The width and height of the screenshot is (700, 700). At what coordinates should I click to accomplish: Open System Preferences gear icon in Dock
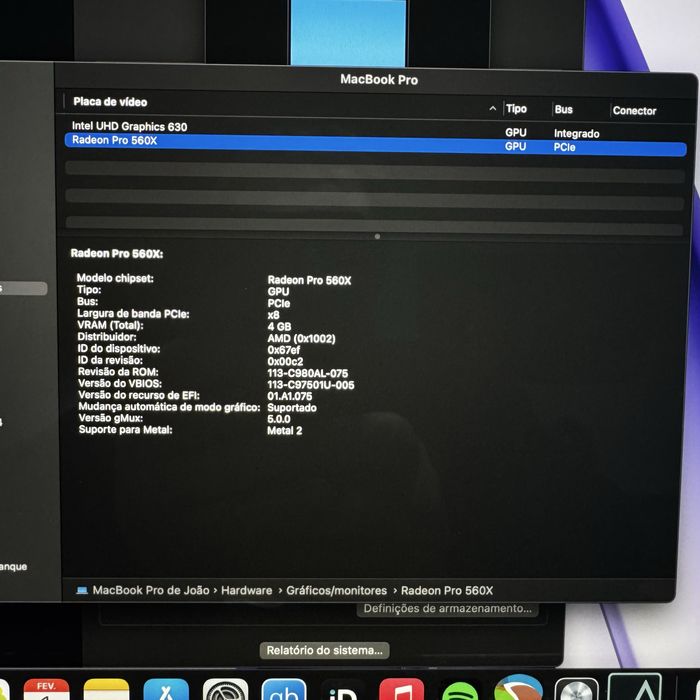[225, 689]
